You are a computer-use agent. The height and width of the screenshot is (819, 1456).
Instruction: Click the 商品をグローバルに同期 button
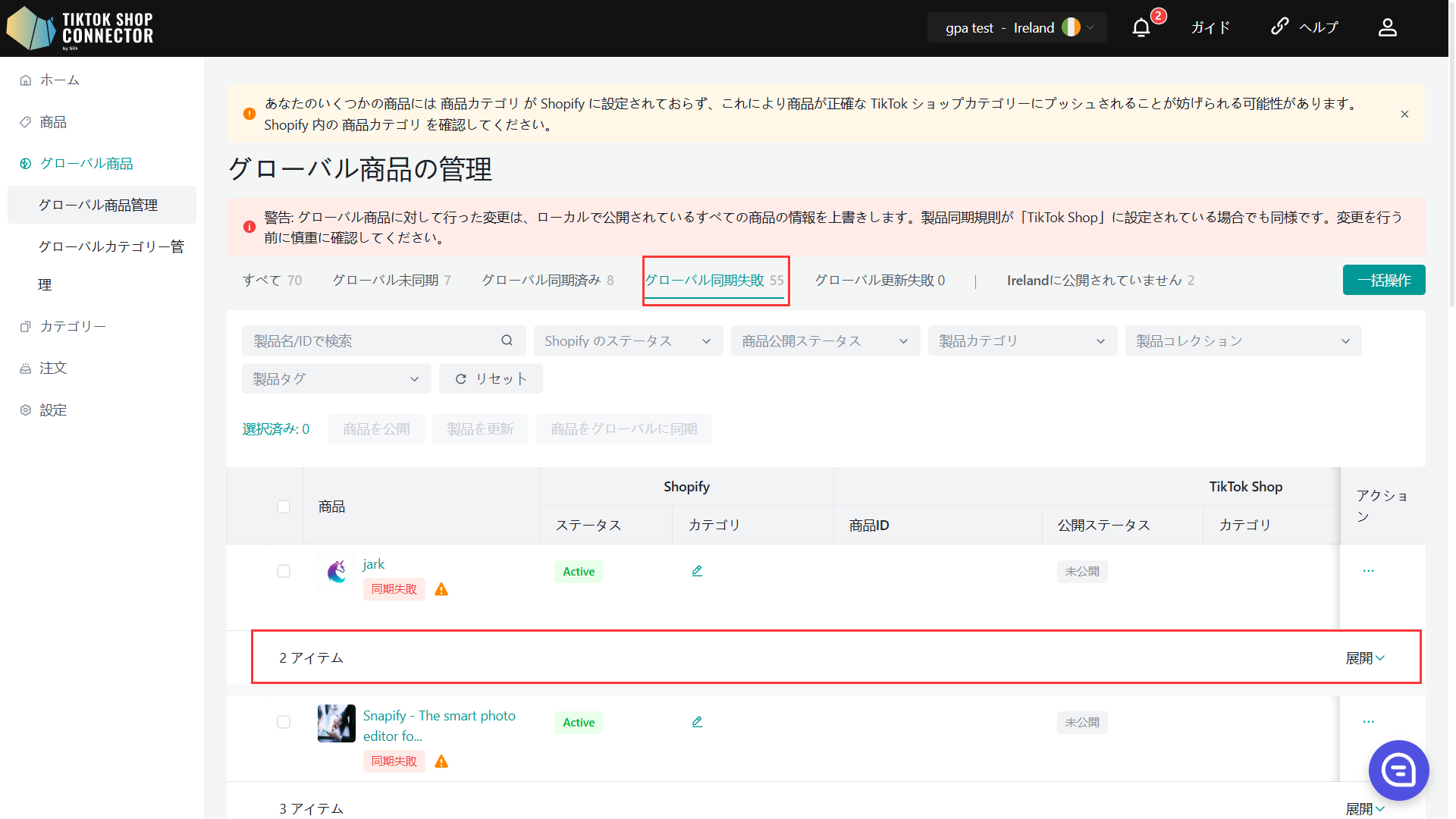coord(623,429)
